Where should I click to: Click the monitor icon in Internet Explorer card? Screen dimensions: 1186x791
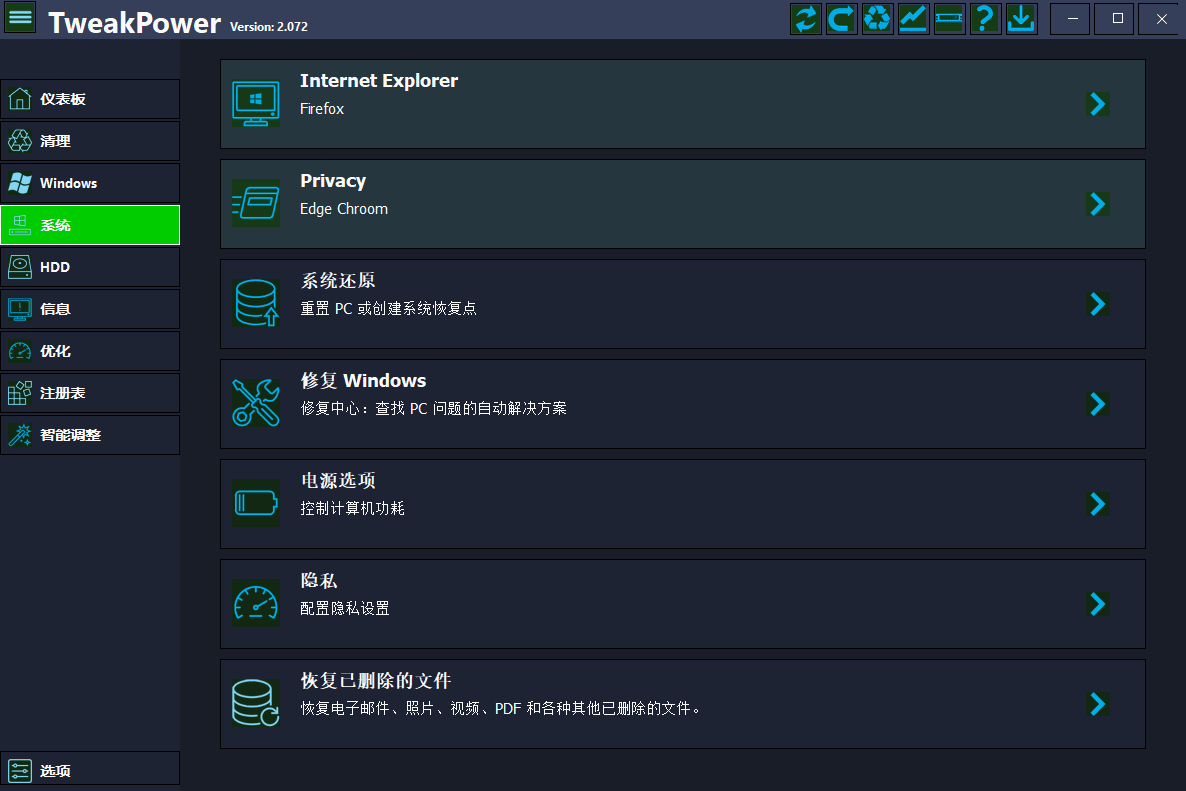(x=256, y=104)
